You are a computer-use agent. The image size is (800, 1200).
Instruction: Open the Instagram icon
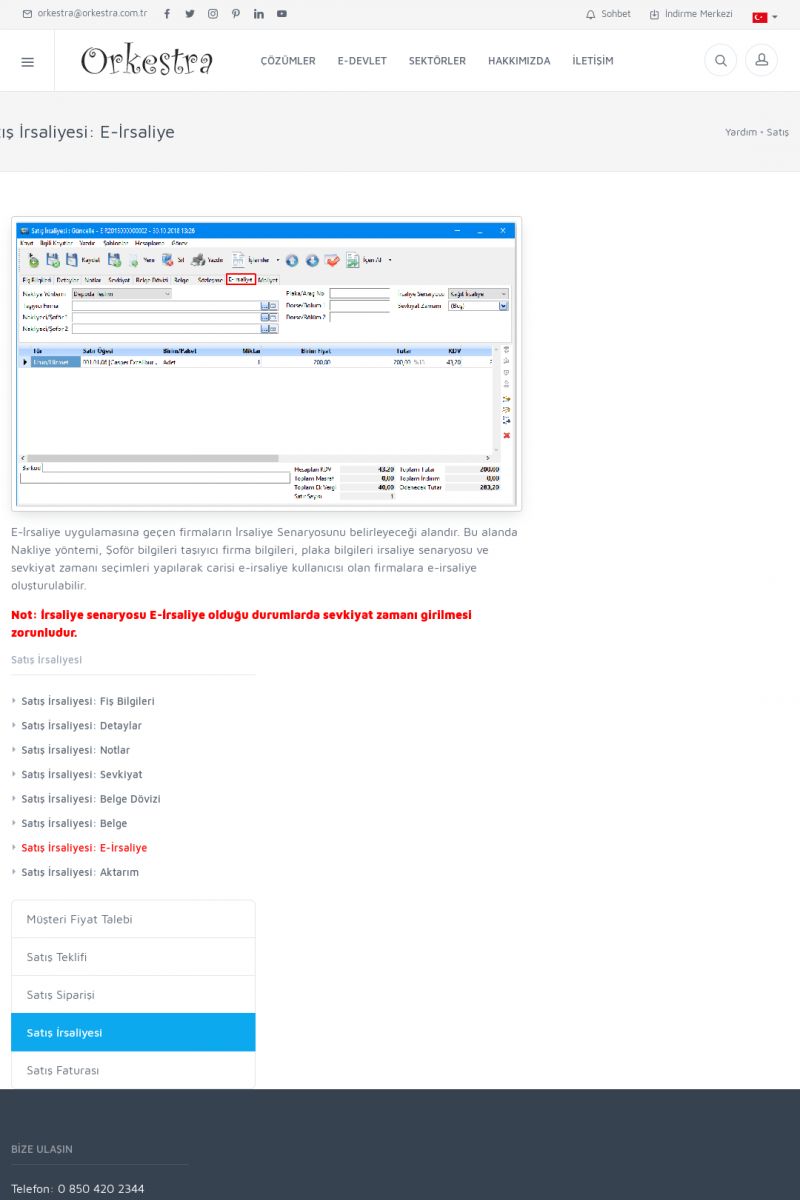tap(213, 14)
